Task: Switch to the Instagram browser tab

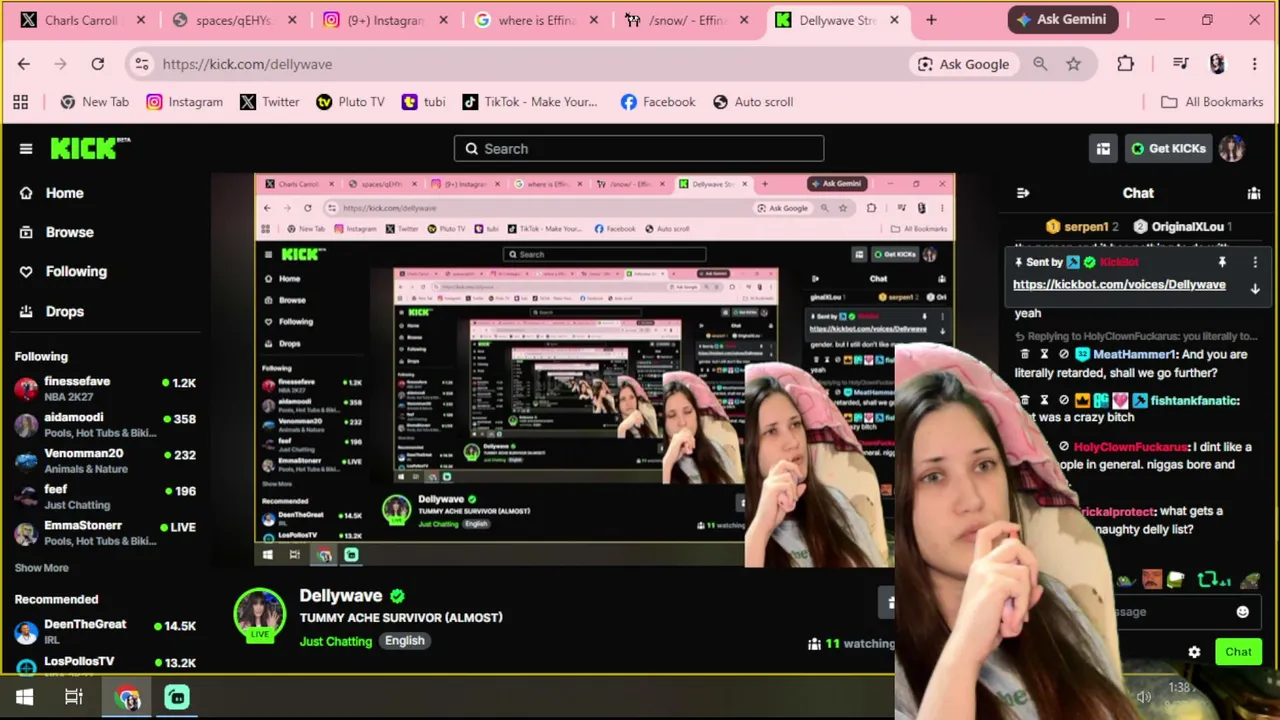Action: pos(385,20)
